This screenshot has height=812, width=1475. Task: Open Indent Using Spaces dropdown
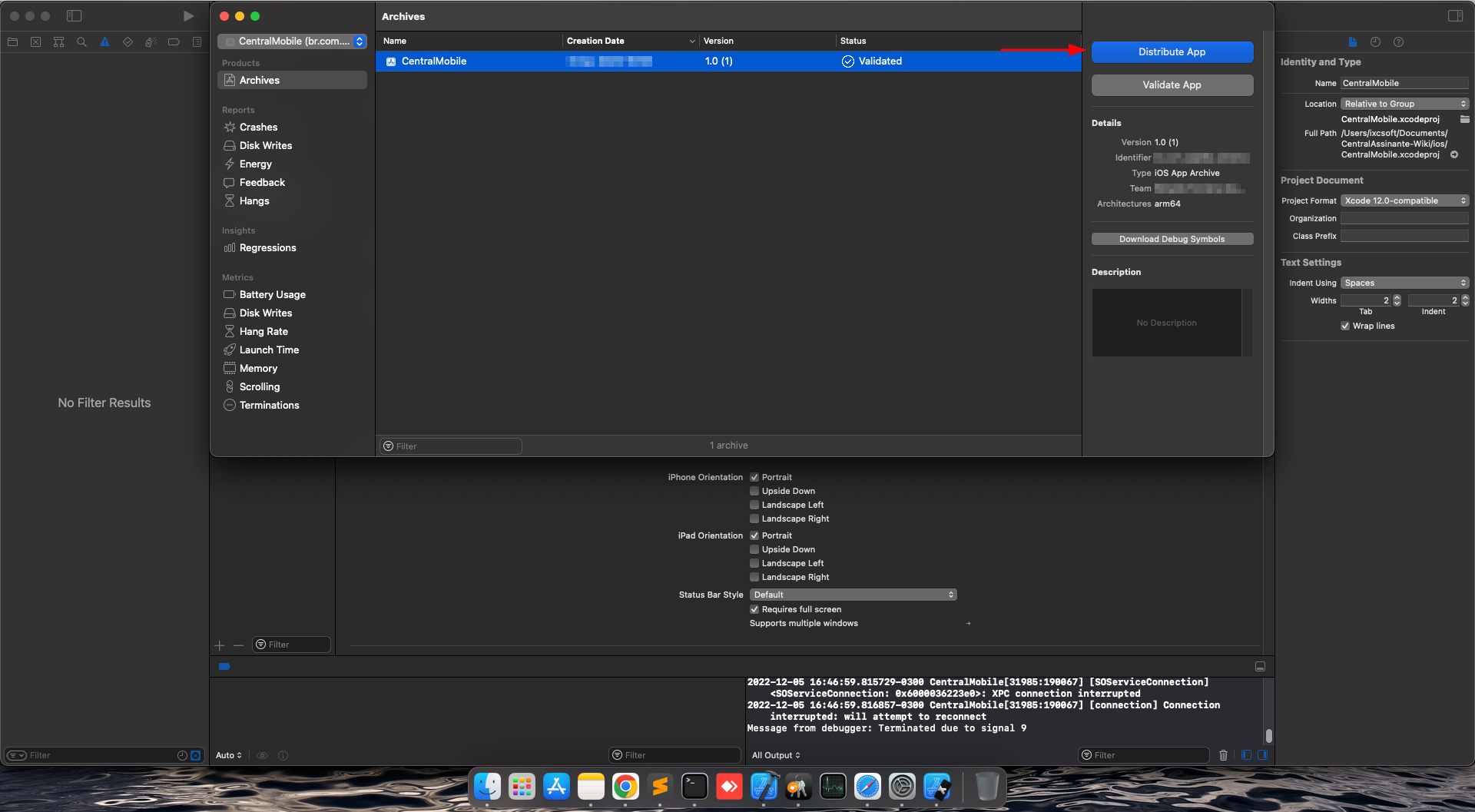tap(1404, 283)
